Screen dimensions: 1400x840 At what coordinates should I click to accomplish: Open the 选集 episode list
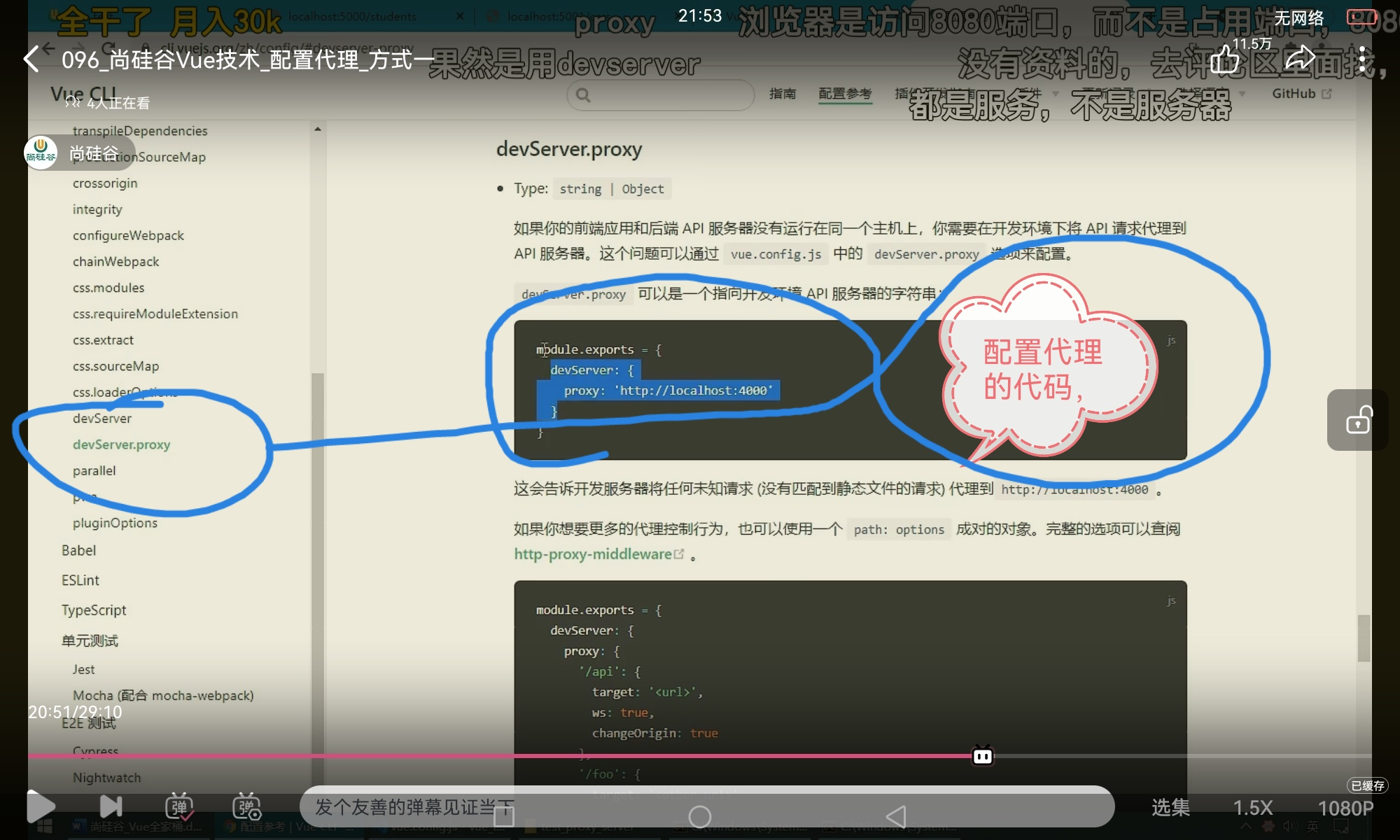click(x=1170, y=808)
